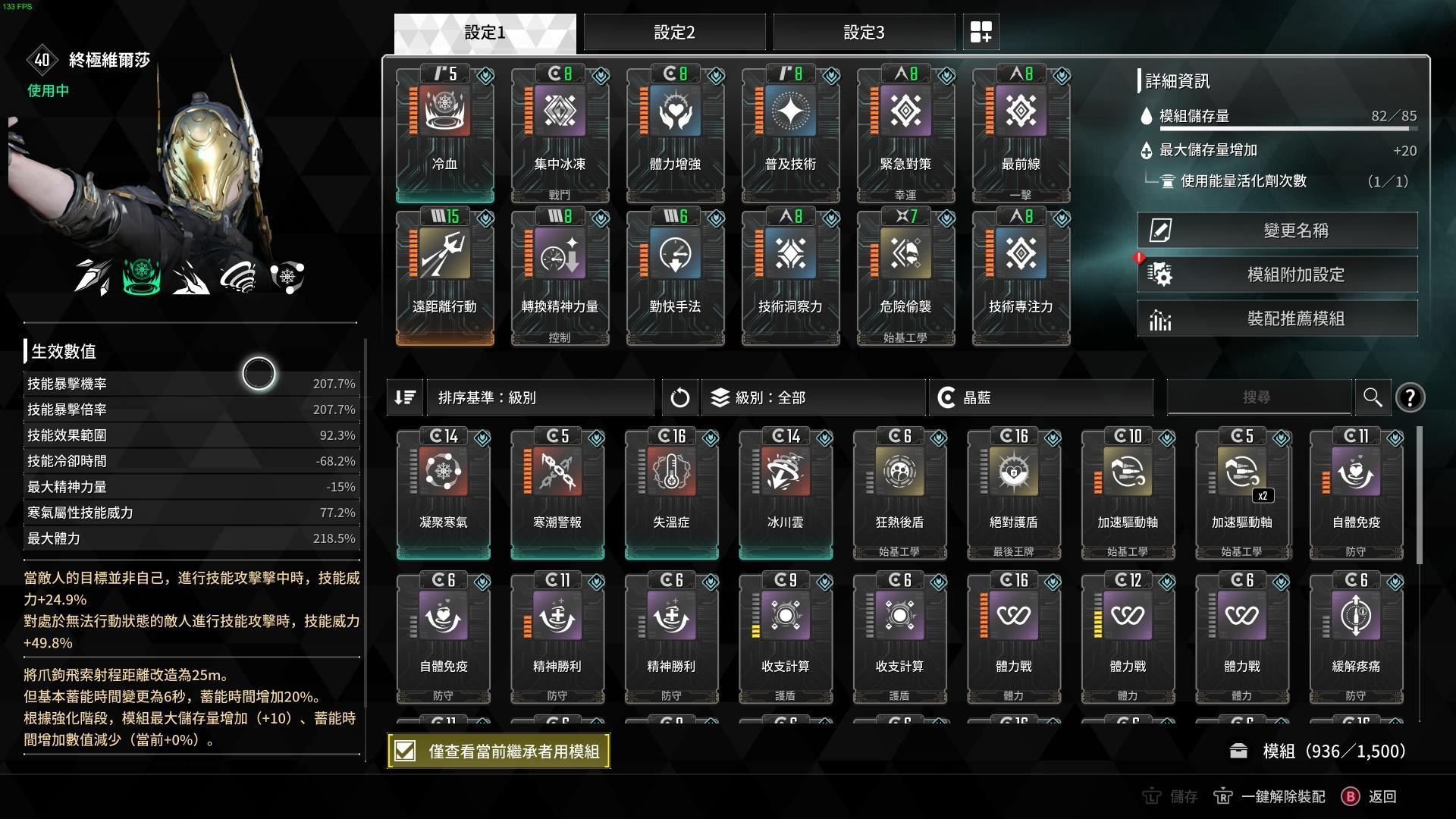Select the selected green skill icon
Viewport: 1456px width, 819px height.
(141, 277)
